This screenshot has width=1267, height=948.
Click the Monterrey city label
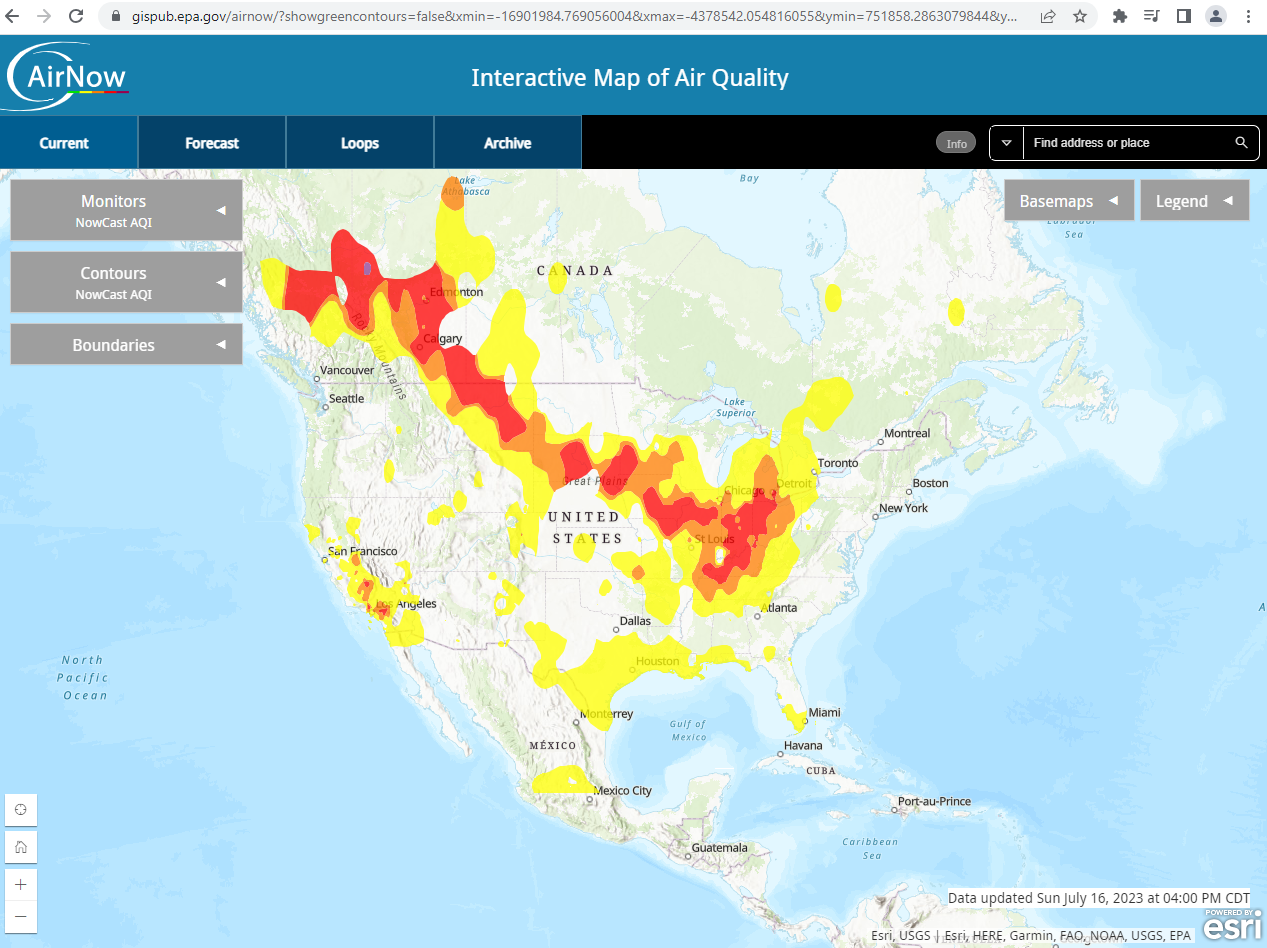(x=607, y=714)
